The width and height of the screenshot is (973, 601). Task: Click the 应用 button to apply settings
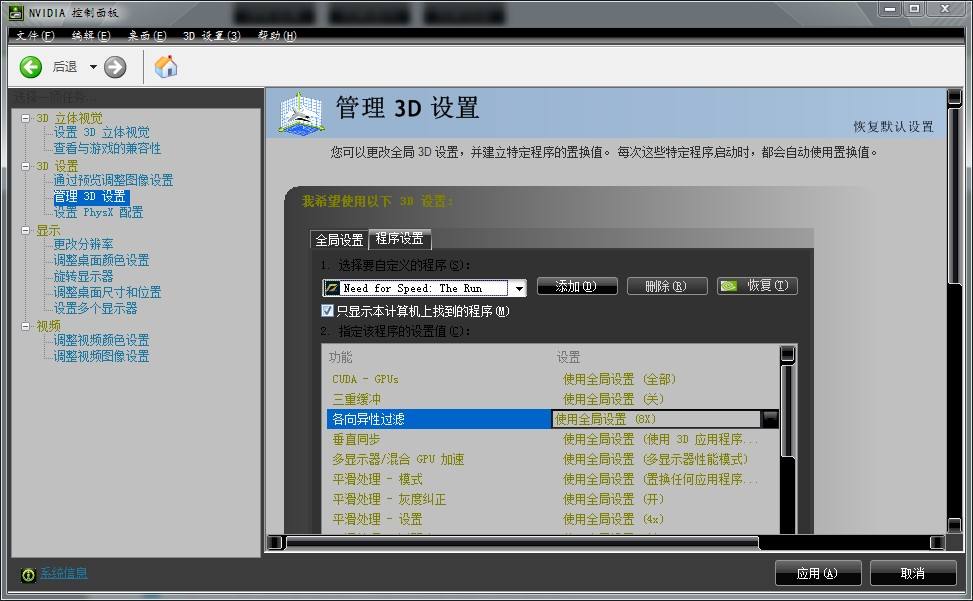point(817,573)
